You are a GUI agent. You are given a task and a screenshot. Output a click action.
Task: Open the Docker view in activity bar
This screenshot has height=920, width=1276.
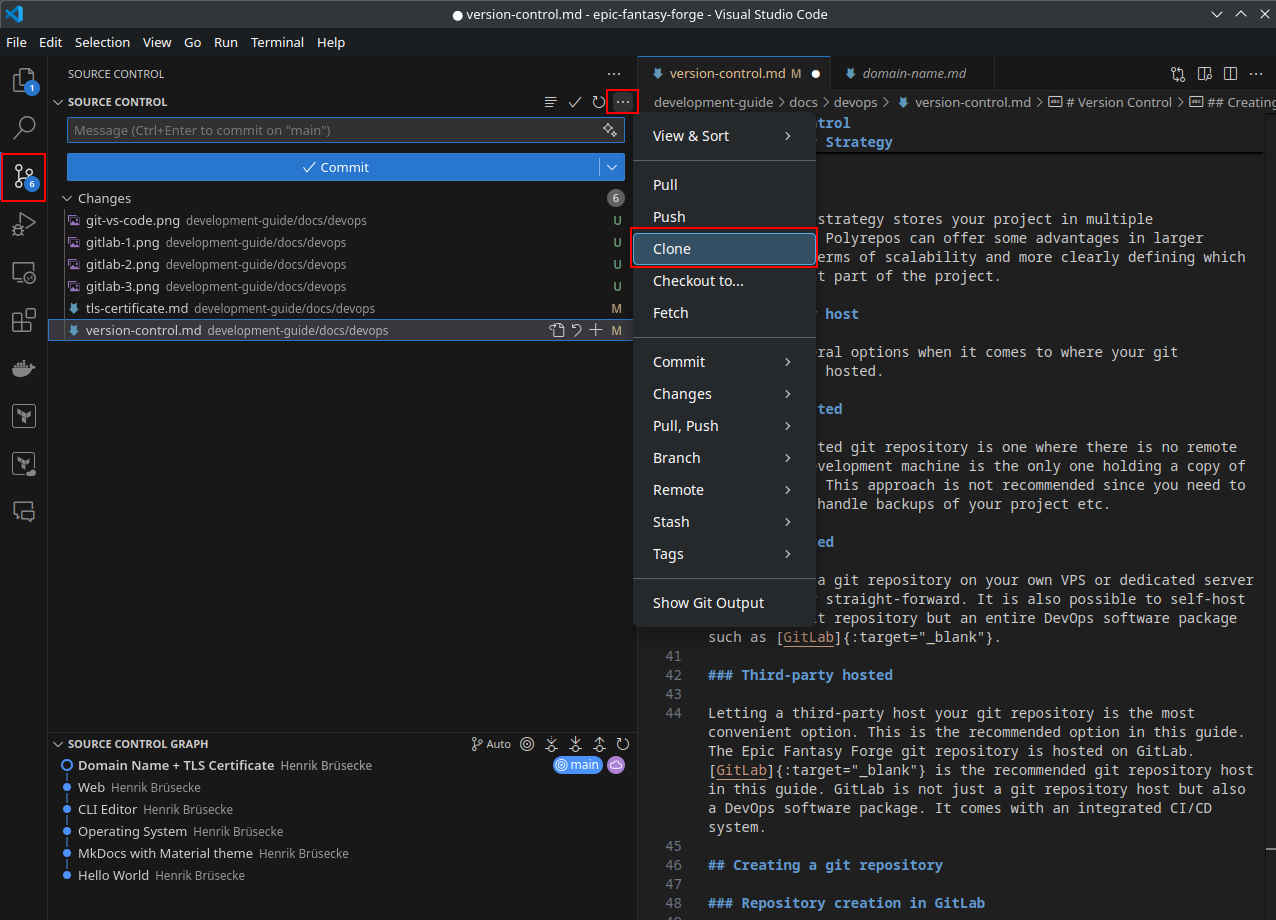pyautogui.click(x=24, y=368)
